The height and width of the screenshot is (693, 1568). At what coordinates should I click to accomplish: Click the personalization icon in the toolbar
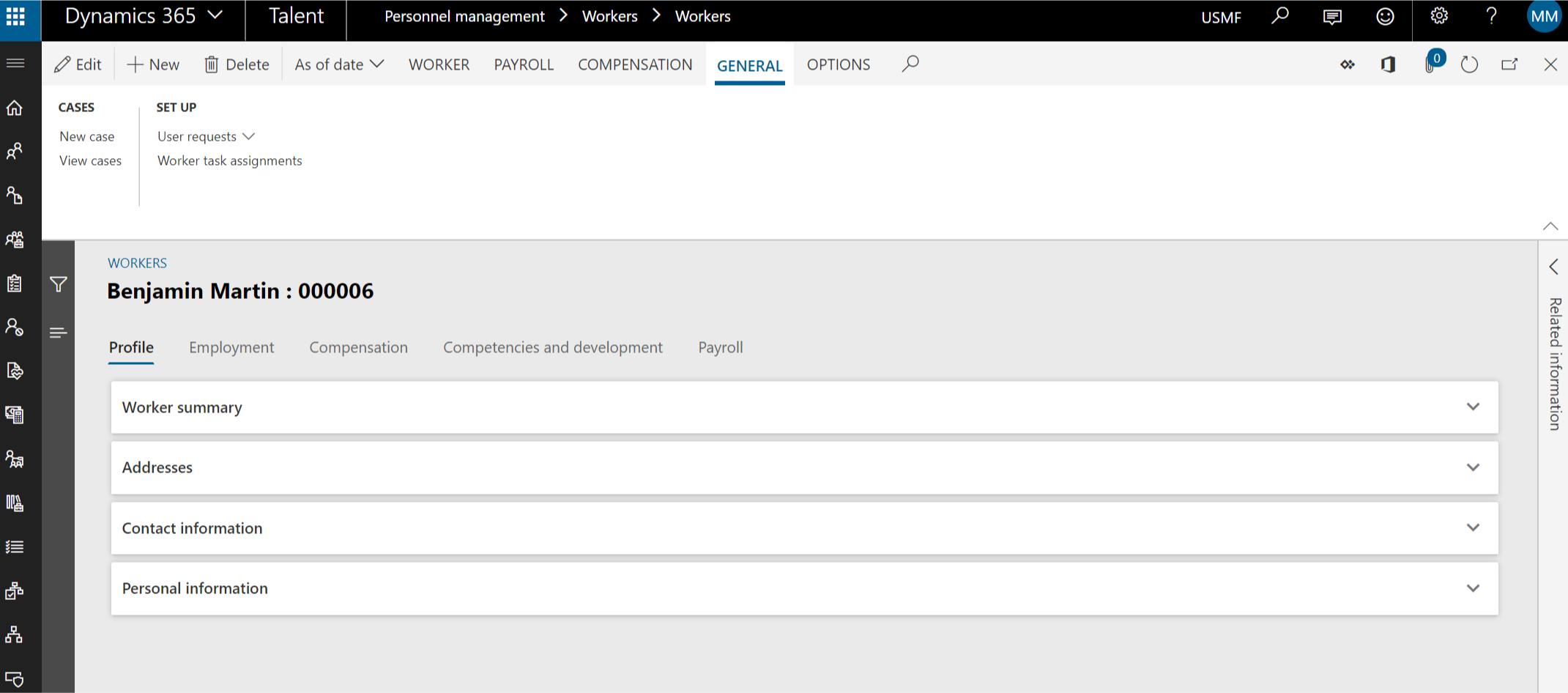pyautogui.click(x=1348, y=64)
